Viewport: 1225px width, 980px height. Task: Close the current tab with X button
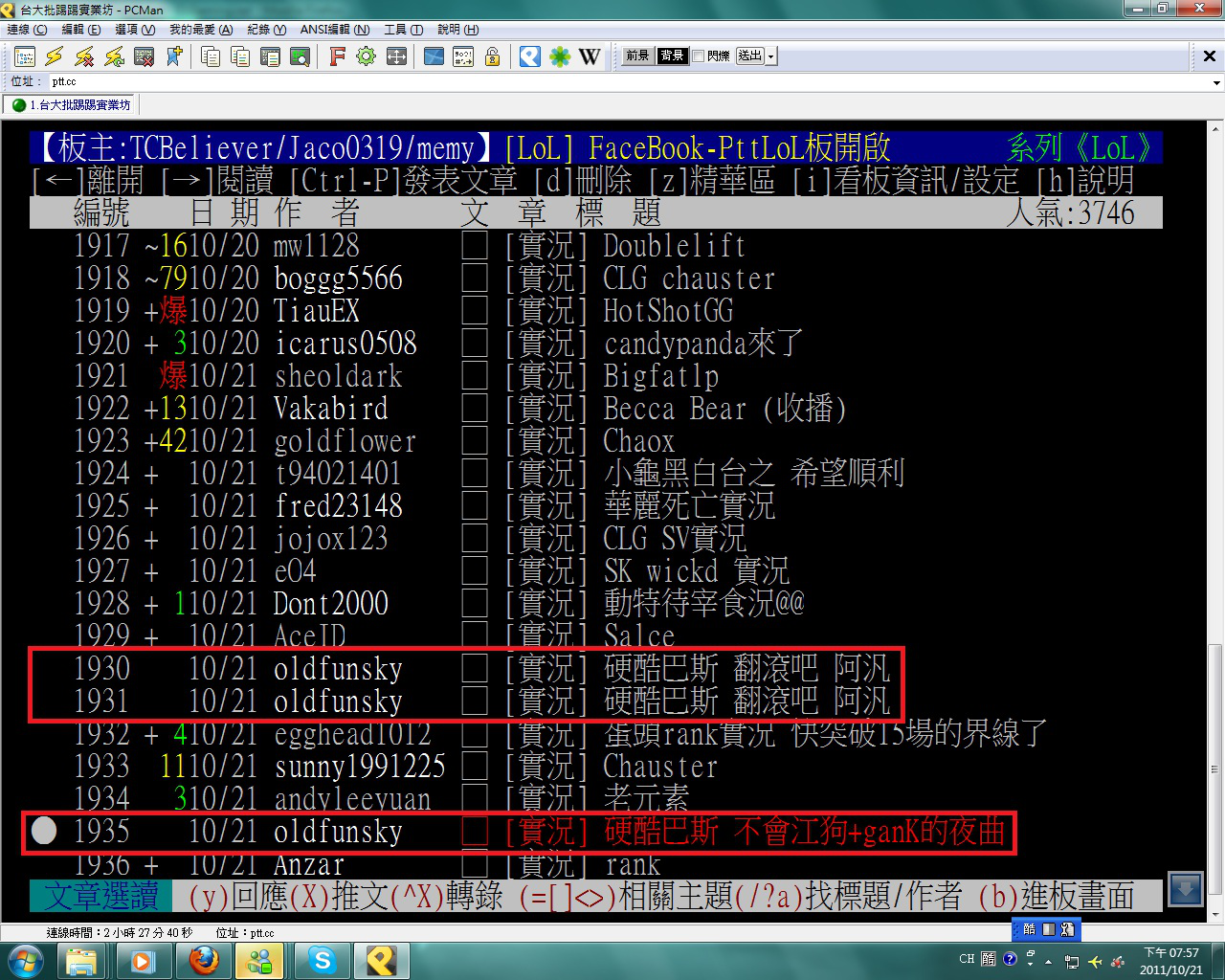click(x=1210, y=56)
